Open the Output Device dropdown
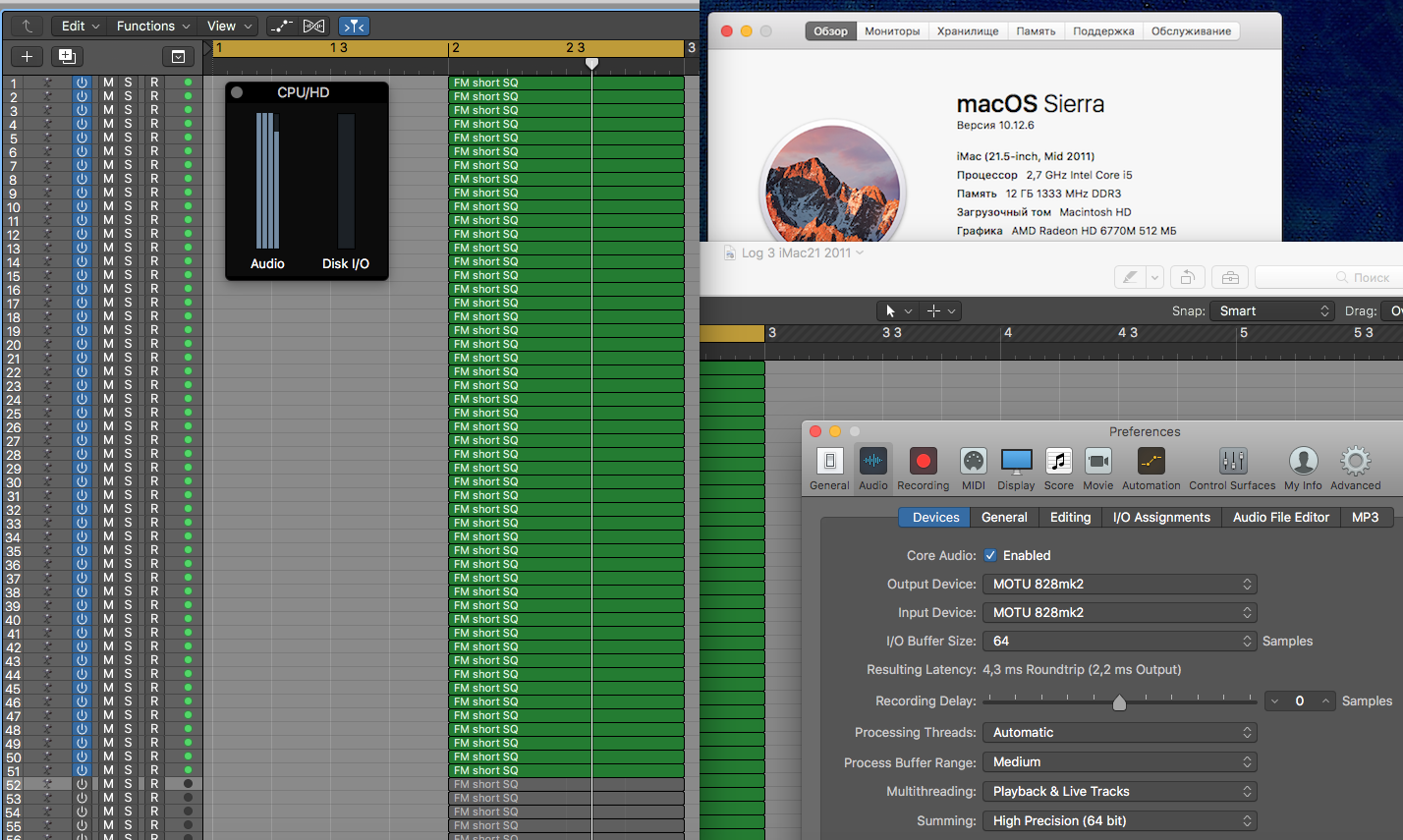The image size is (1403, 840). 1119,584
